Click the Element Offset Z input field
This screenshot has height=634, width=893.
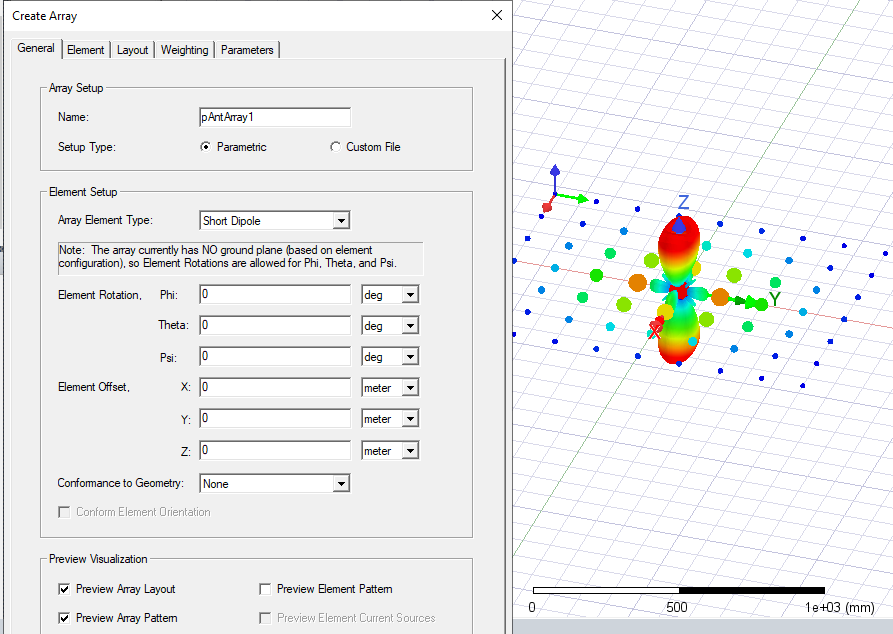click(275, 451)
